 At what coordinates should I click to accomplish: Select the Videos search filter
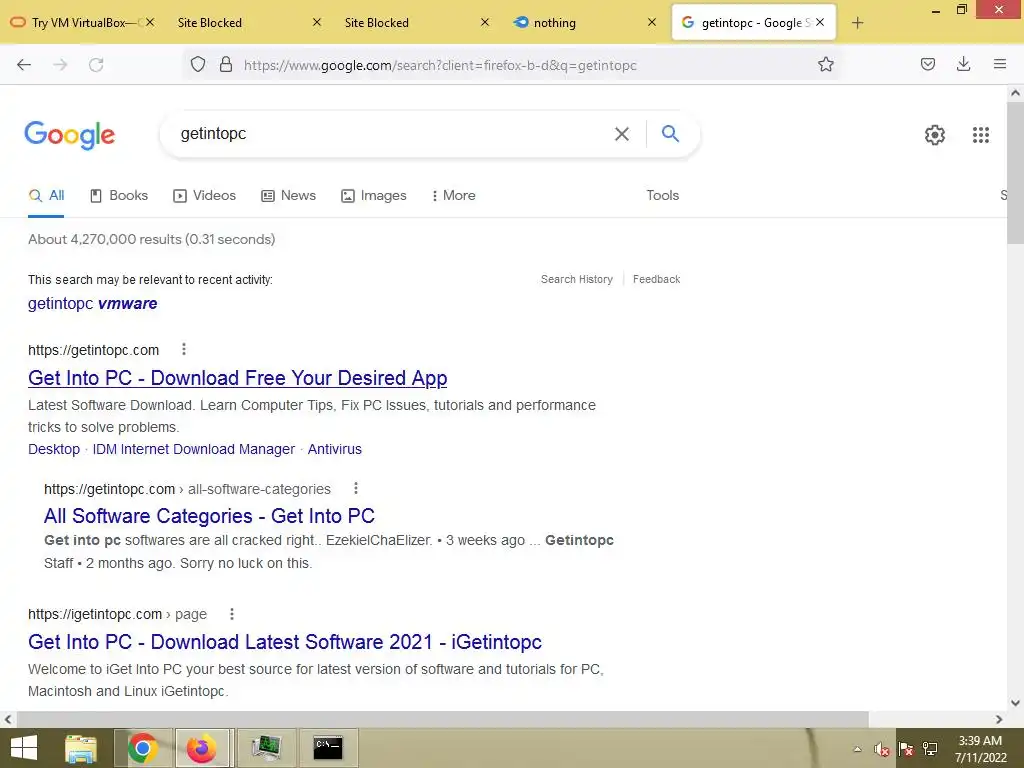pos(204,195)
